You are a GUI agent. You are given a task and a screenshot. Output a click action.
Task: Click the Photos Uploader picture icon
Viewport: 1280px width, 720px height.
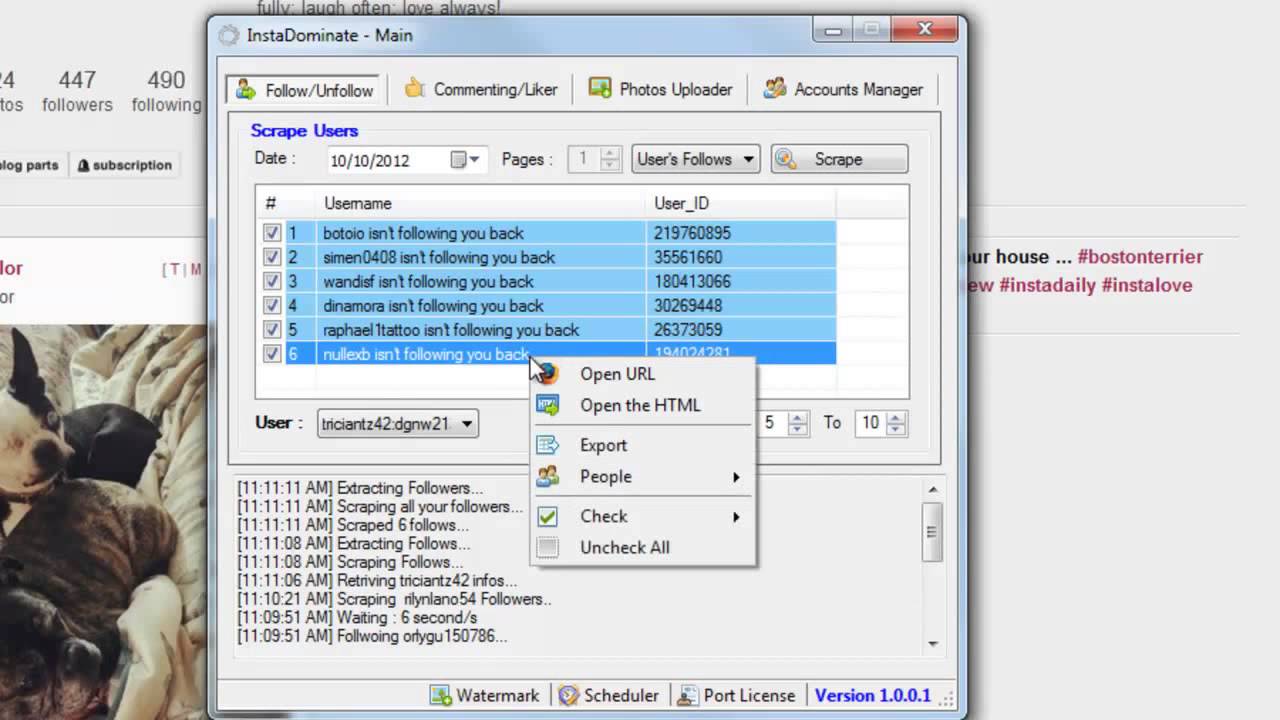(x=600, y=88)
